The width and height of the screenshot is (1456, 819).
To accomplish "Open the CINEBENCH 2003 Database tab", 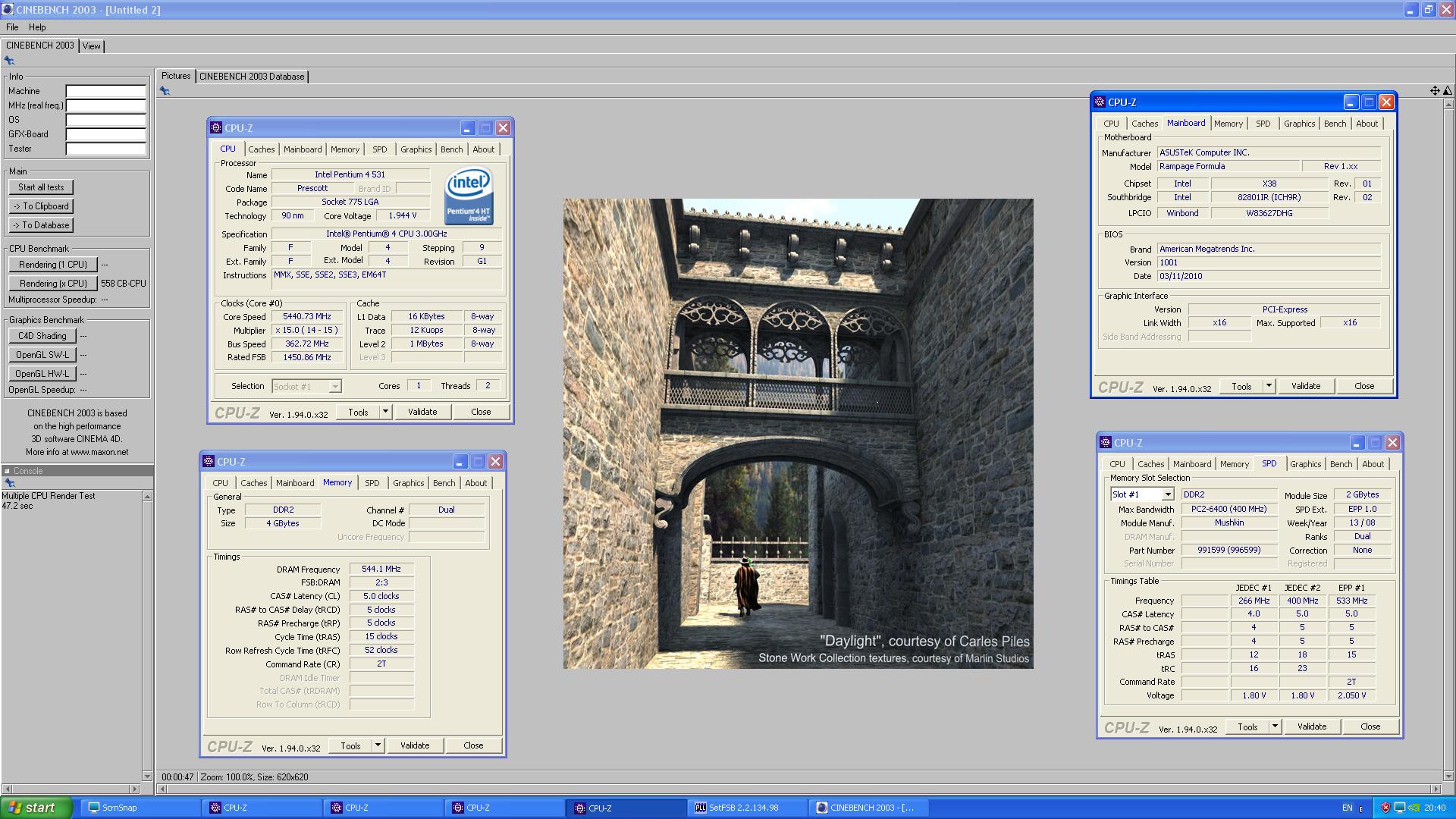I will click(x=252, y=77).
